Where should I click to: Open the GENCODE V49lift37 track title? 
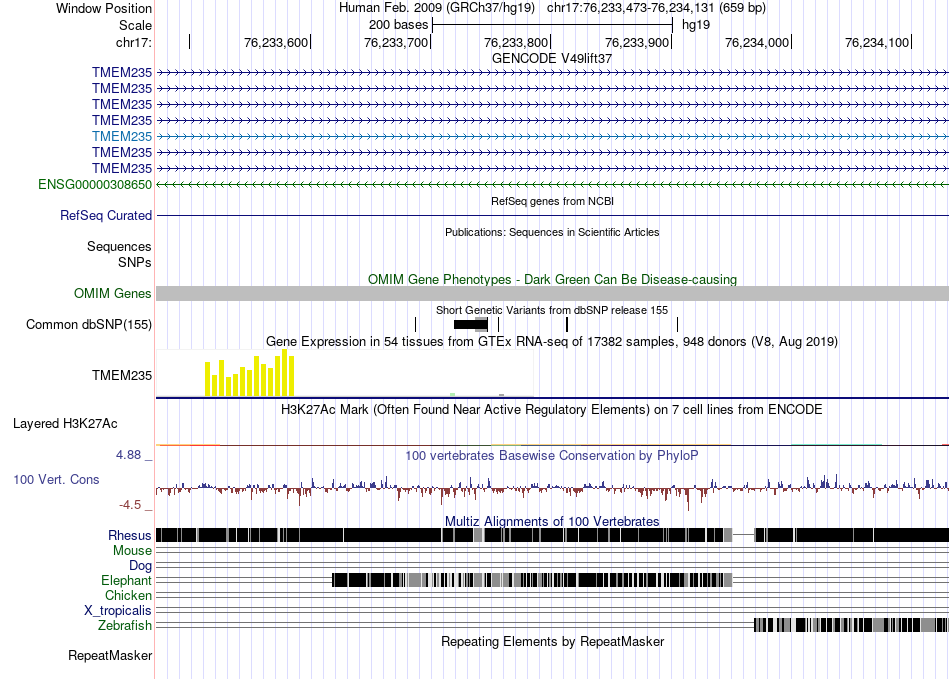(552, 58)
